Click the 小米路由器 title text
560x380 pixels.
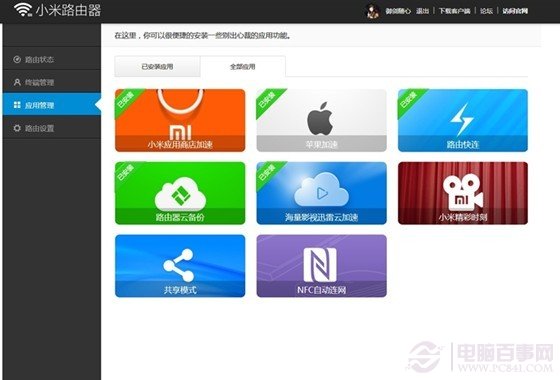(x=68, y=10)
